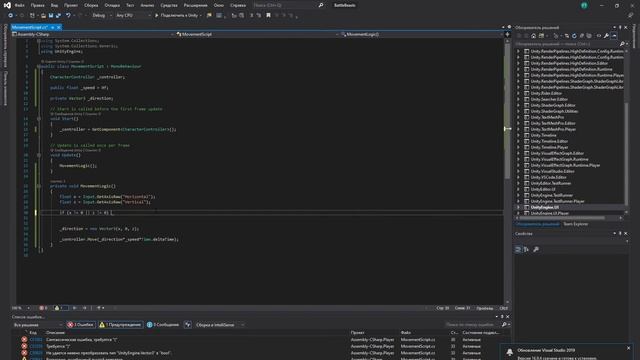Toggle the Errors filter button in Error List
640x360 pixels.
80,325
